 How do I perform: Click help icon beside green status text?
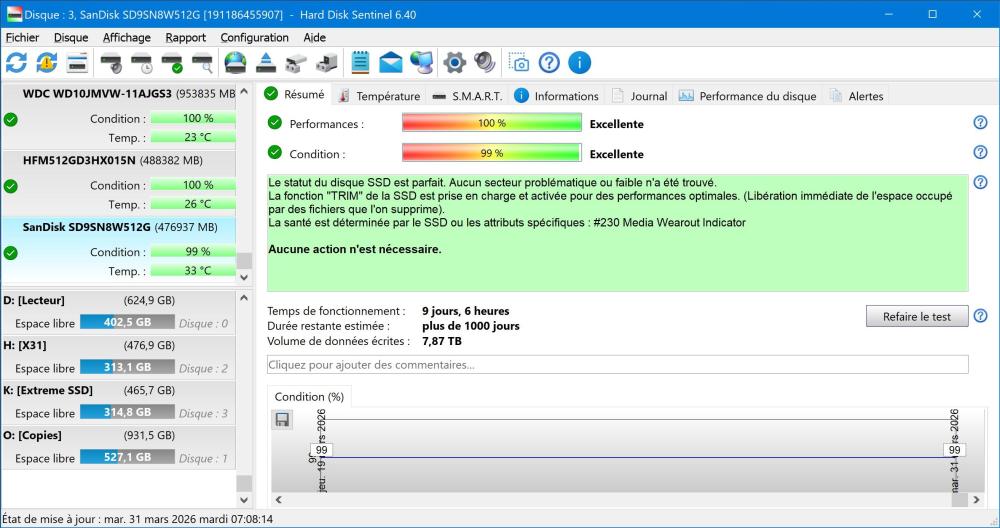tap(980, 182)
